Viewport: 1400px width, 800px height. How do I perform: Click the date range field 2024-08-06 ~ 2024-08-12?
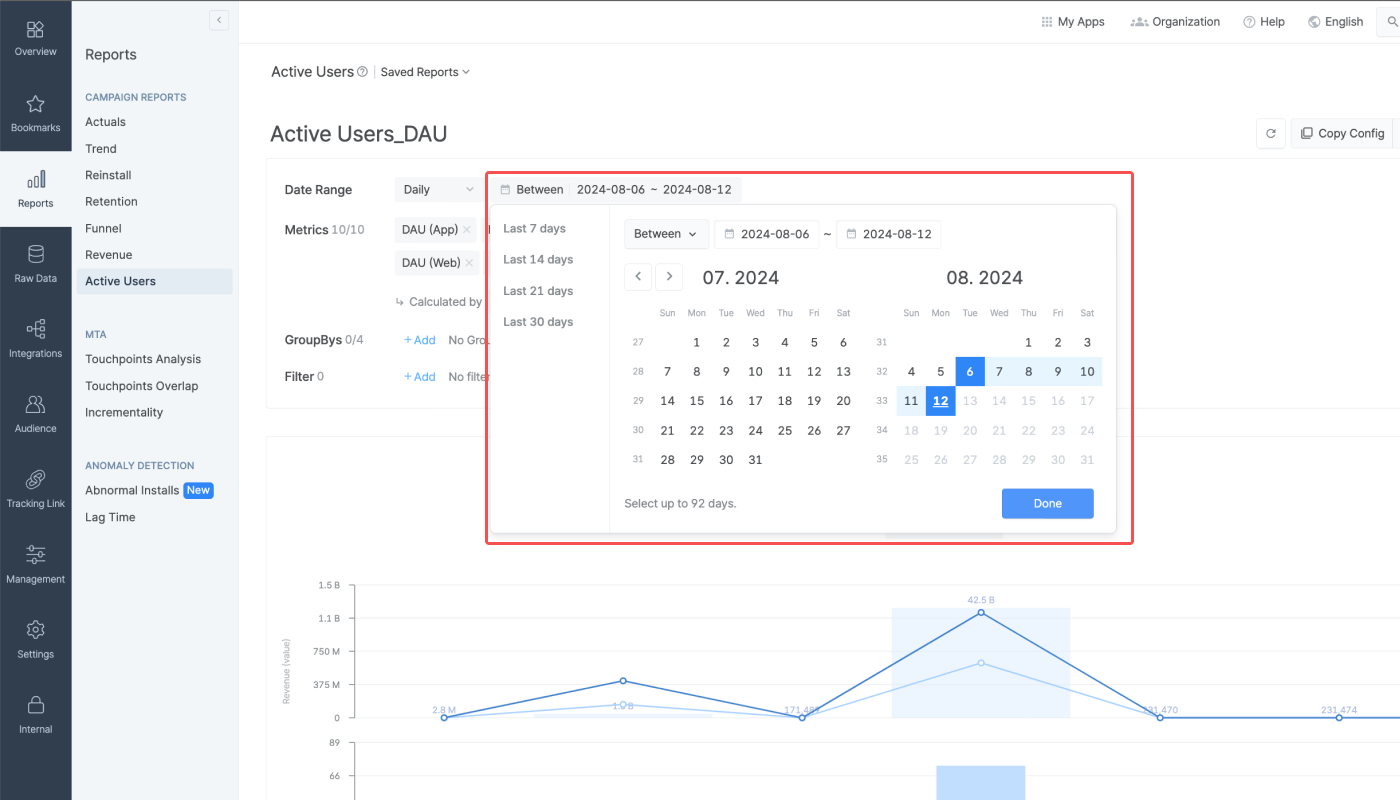tap(616, 189)
